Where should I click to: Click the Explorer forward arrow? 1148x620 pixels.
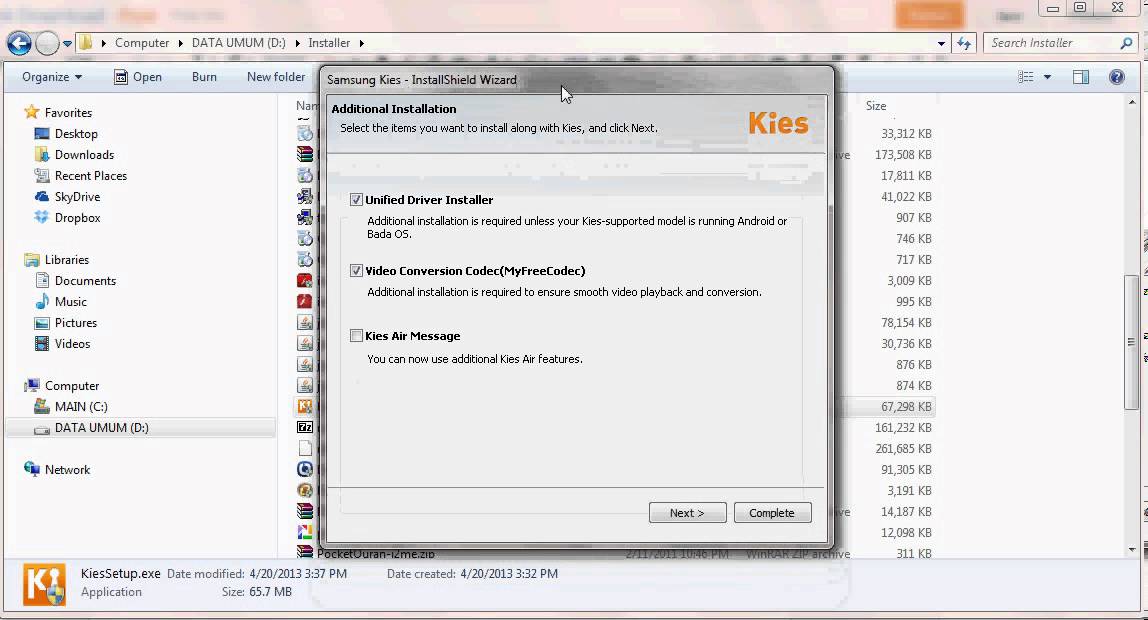(x=47, y=43)
